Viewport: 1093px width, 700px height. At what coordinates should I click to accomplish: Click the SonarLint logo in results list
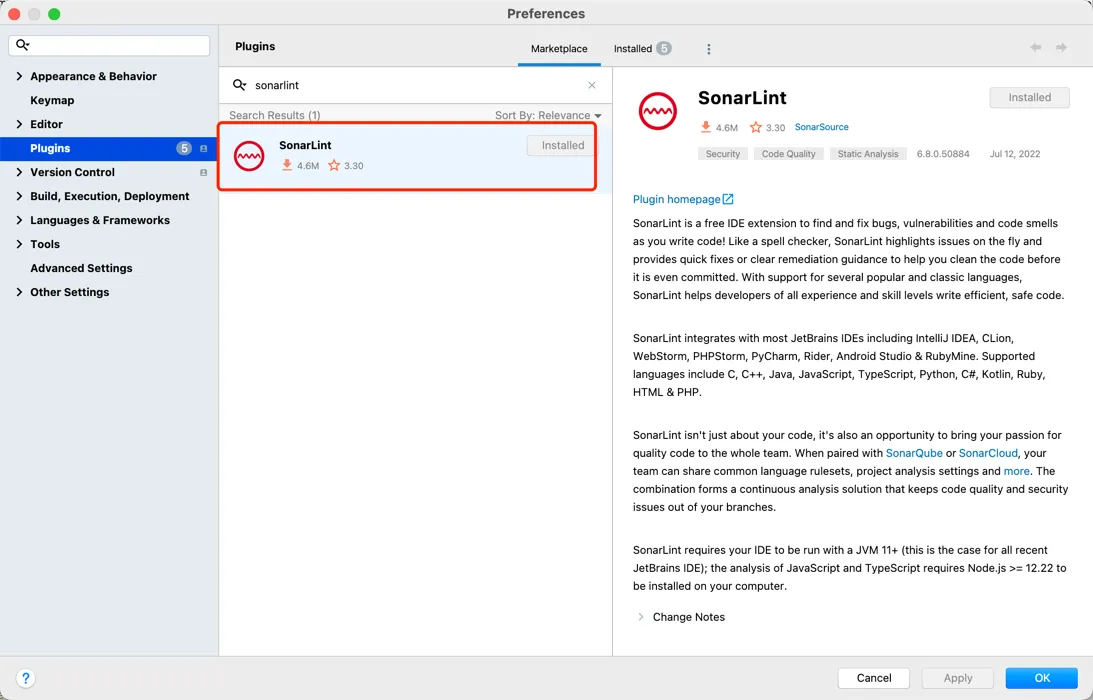(x=249, y=155)
